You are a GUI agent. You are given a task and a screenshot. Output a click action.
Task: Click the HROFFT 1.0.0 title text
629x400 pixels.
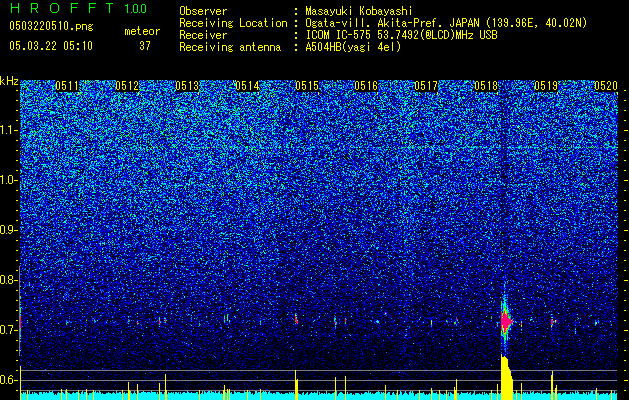[x=78, y=8]
